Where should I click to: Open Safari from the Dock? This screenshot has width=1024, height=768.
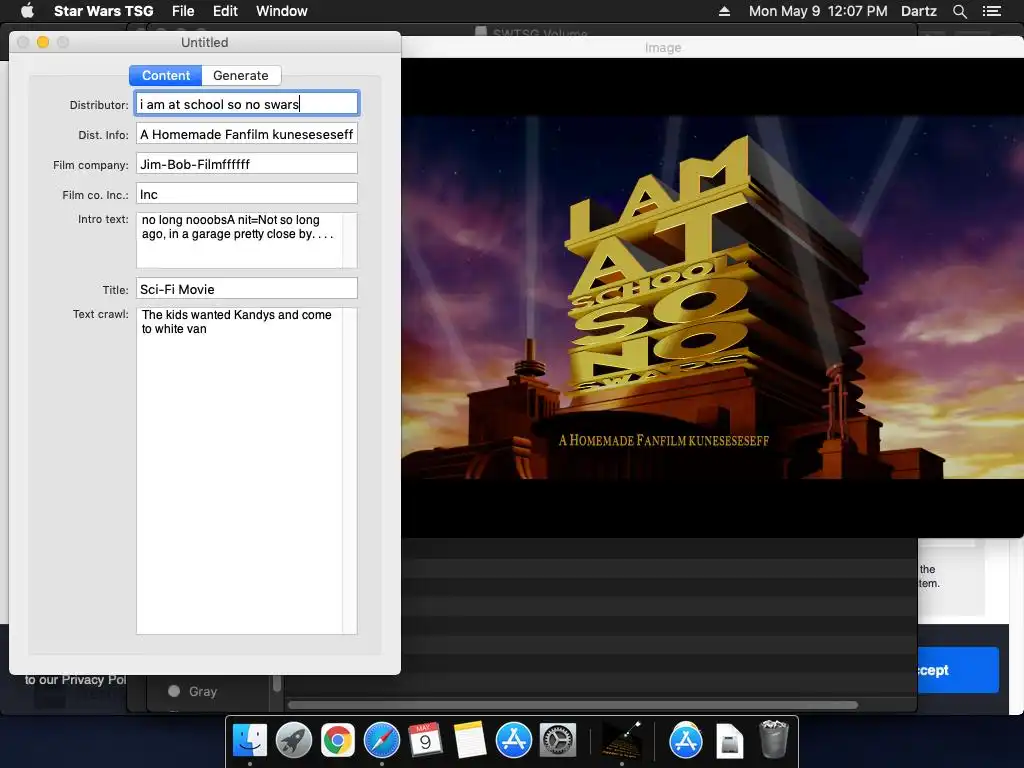pos(381,741)
